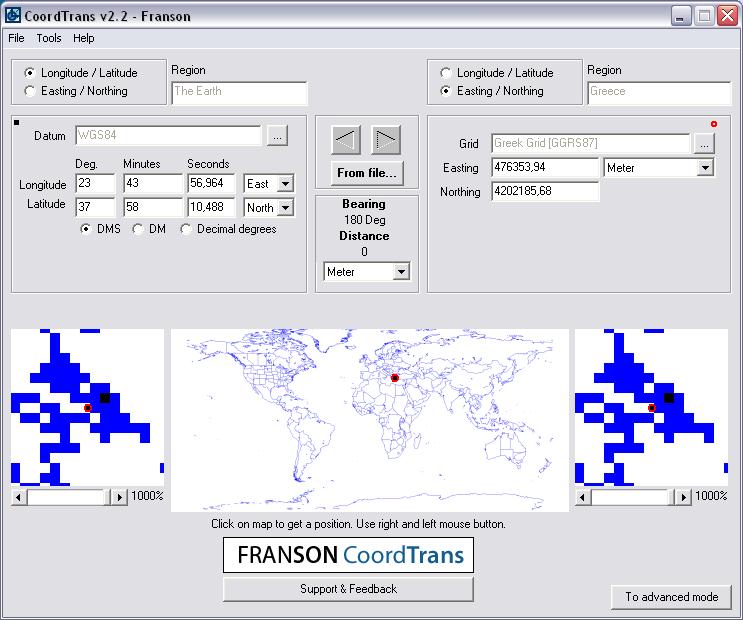The image size is (743, 620).
Task: Open the Help menu
Action: 83,38
